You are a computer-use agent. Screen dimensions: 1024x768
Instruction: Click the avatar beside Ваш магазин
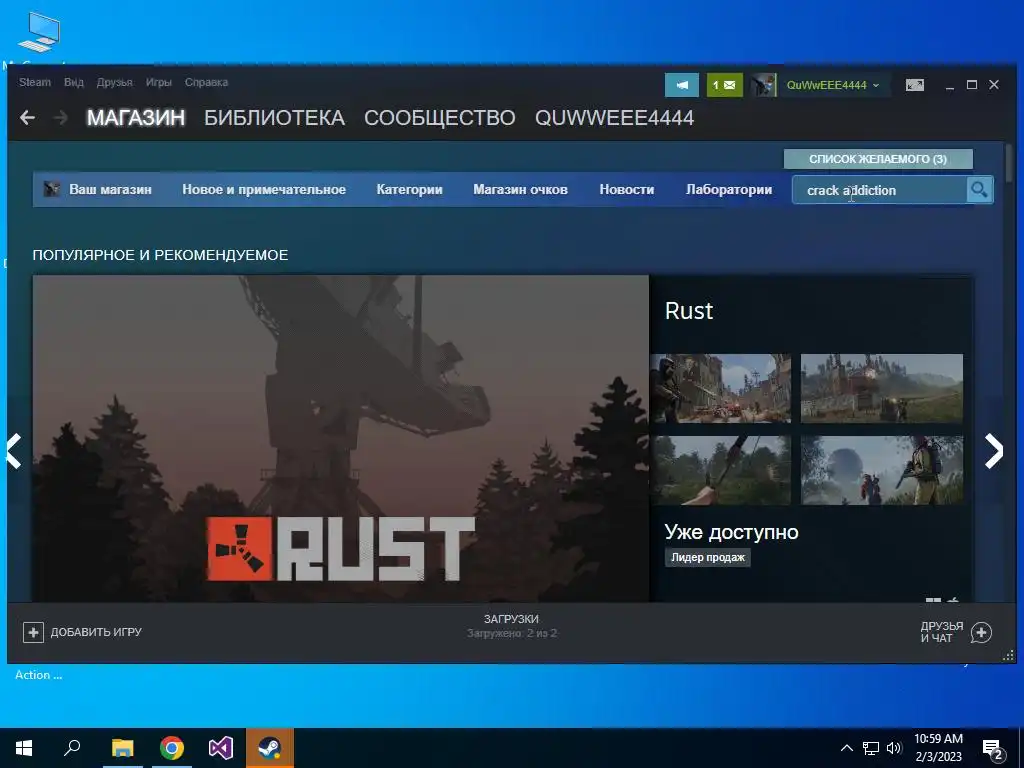tap(52, 189)
